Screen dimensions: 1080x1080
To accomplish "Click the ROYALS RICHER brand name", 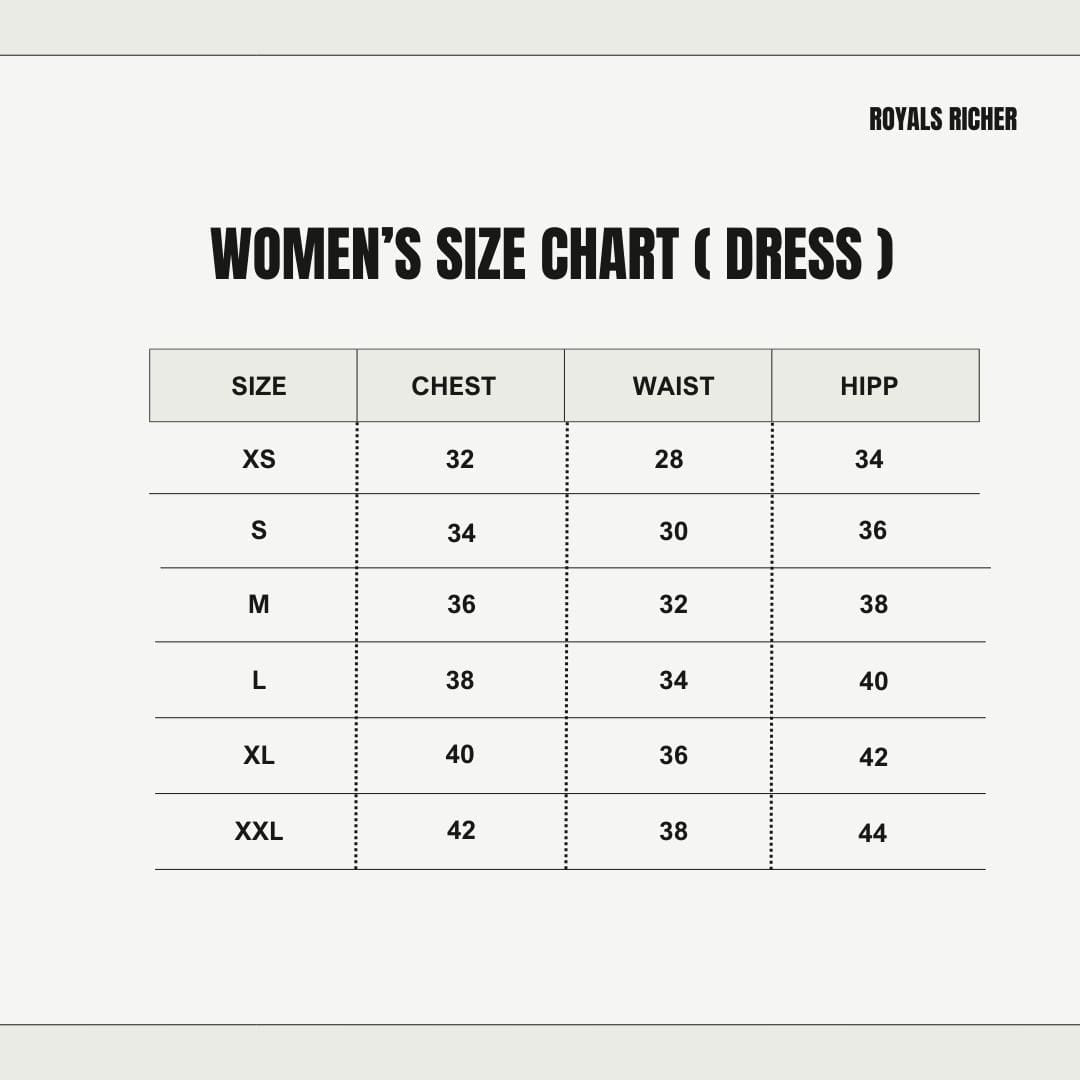I will pyautogui.click(x=942, y=119).
